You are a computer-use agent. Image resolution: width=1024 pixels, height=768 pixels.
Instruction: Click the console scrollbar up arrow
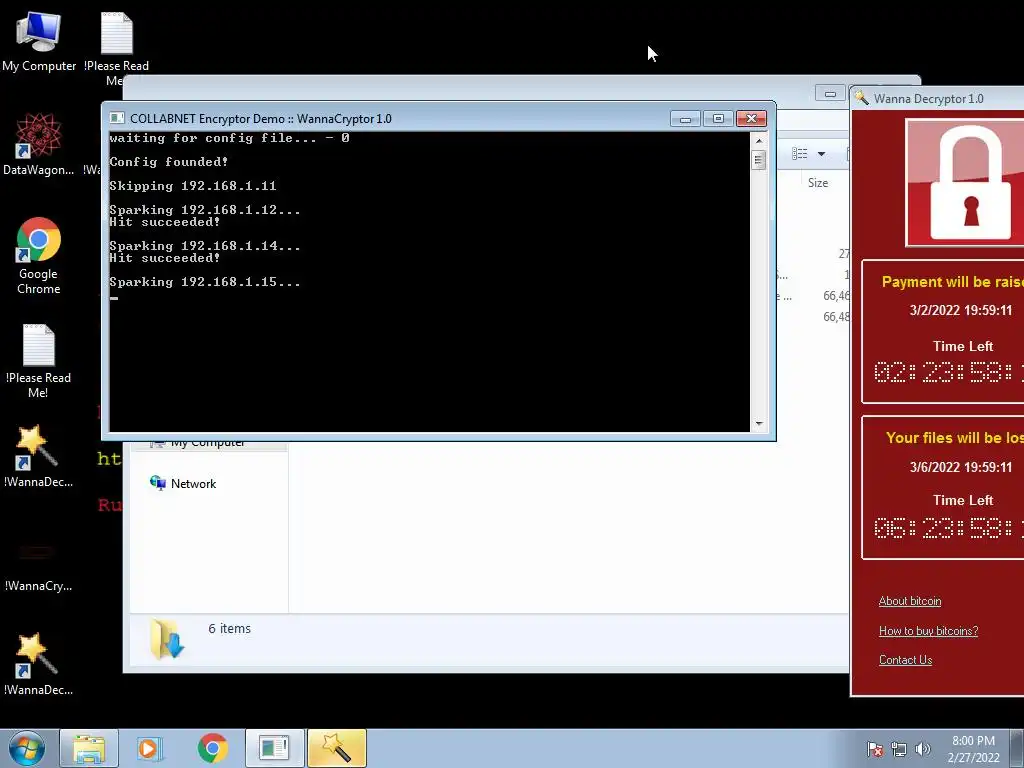759,140
